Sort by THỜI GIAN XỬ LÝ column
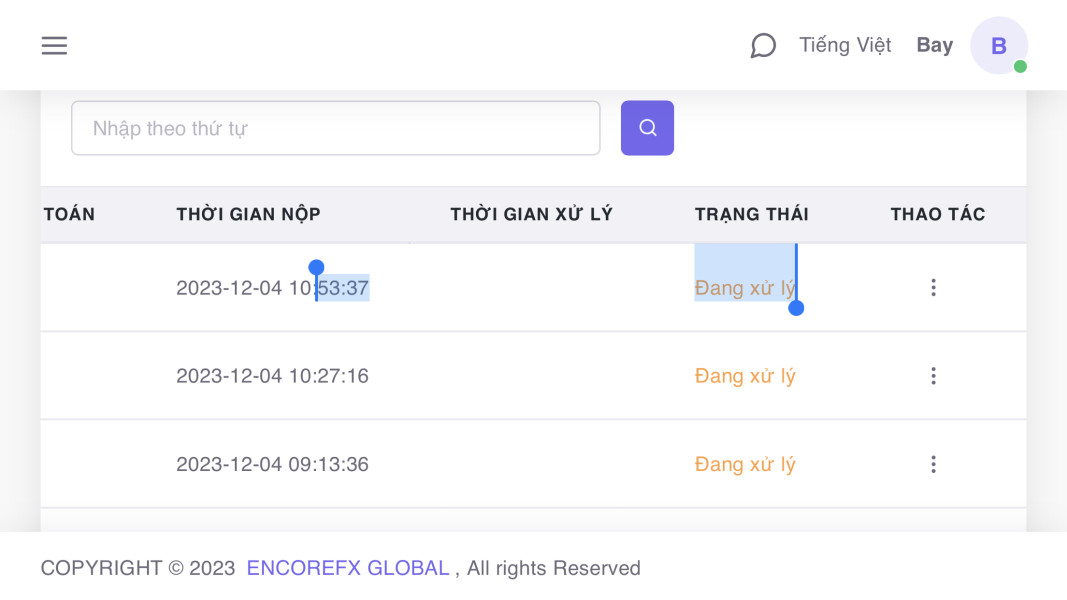 [531, 214]
